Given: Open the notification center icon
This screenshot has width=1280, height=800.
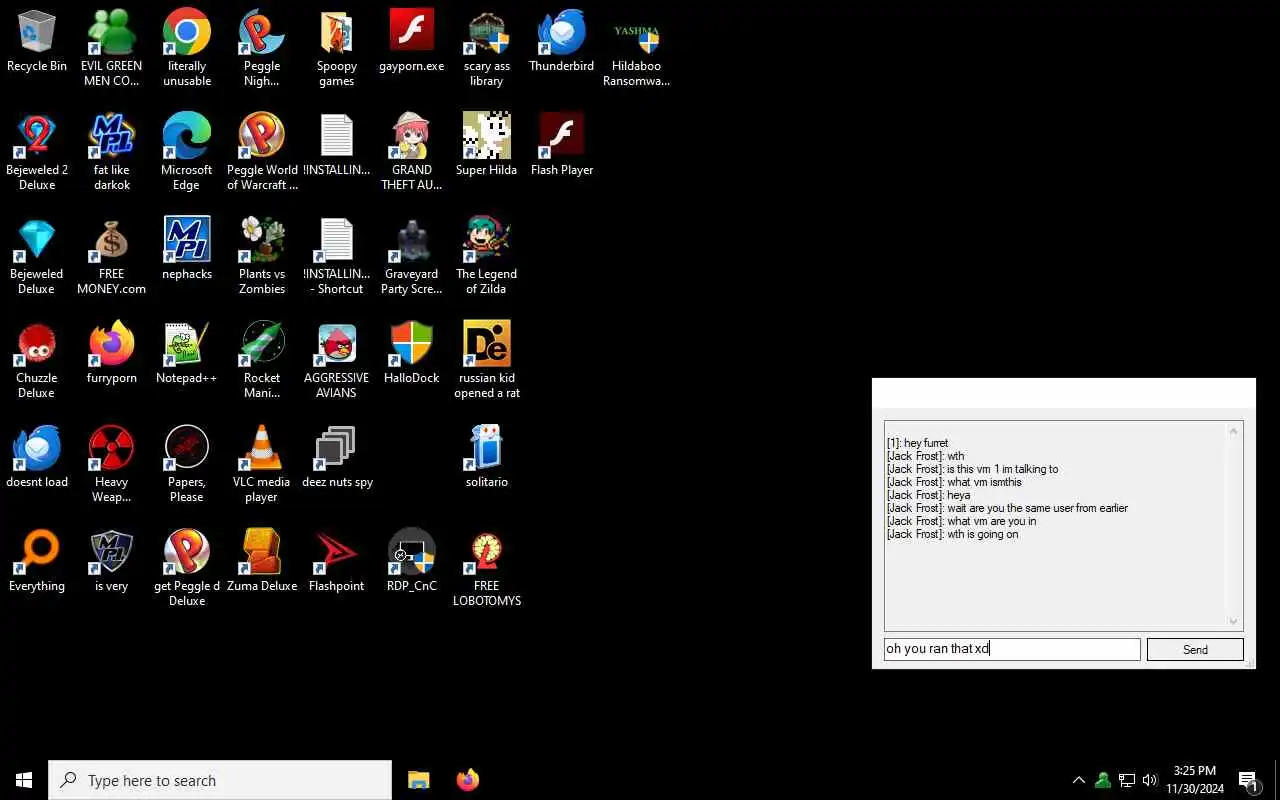Looking at the screenshot, I should [x=1248, y=780].
